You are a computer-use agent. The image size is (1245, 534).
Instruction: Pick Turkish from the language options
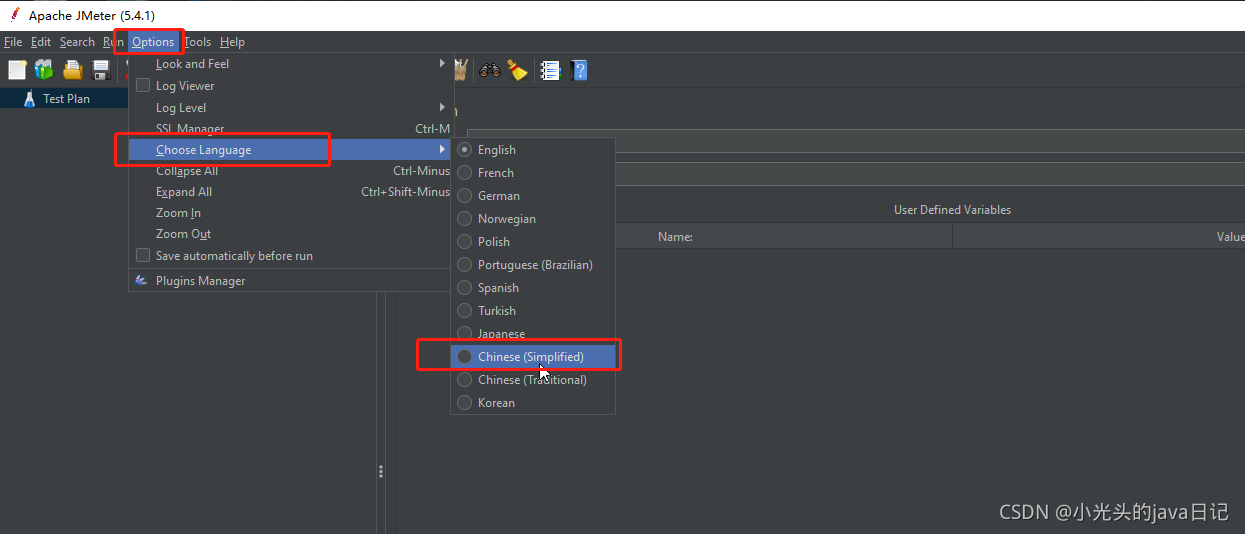point(533,311)
